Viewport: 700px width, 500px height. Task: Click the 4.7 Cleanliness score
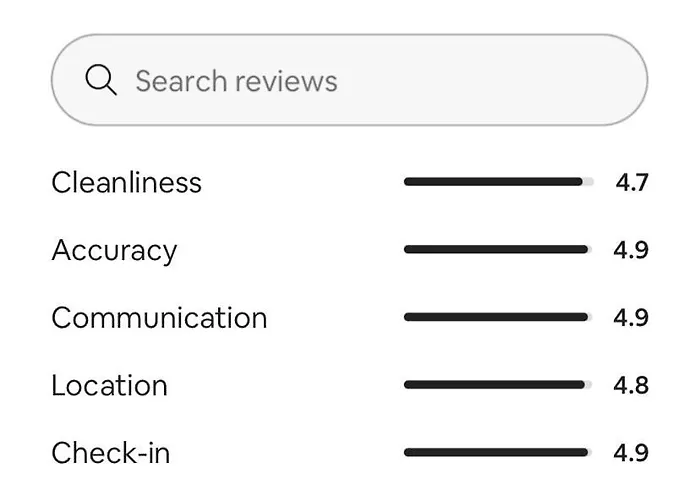pos(632,182)
